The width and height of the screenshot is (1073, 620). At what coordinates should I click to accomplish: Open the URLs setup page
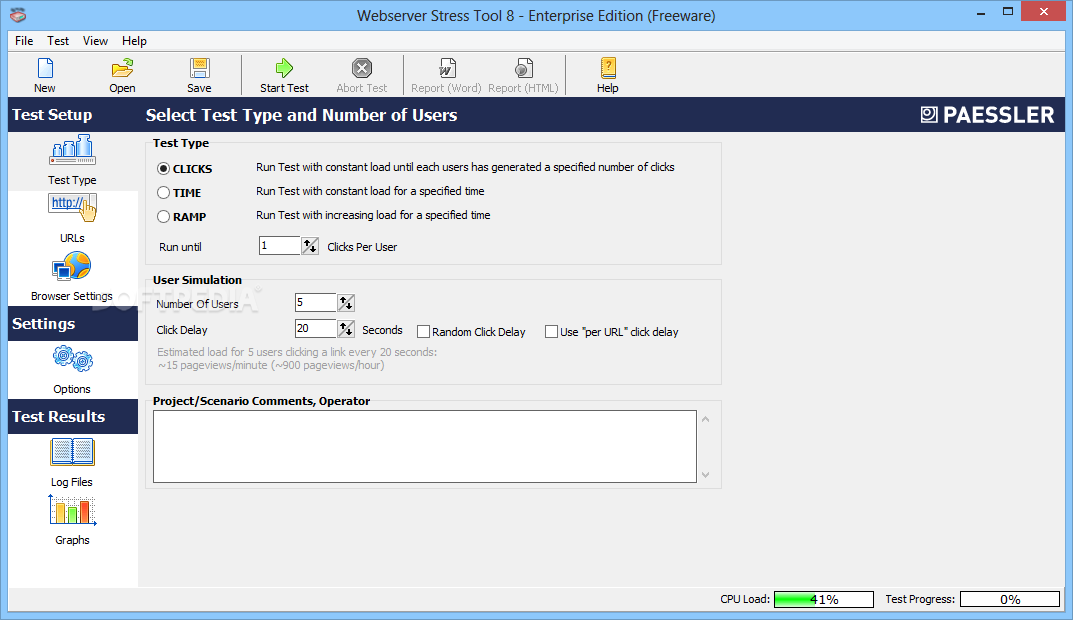tap(72, 218)
